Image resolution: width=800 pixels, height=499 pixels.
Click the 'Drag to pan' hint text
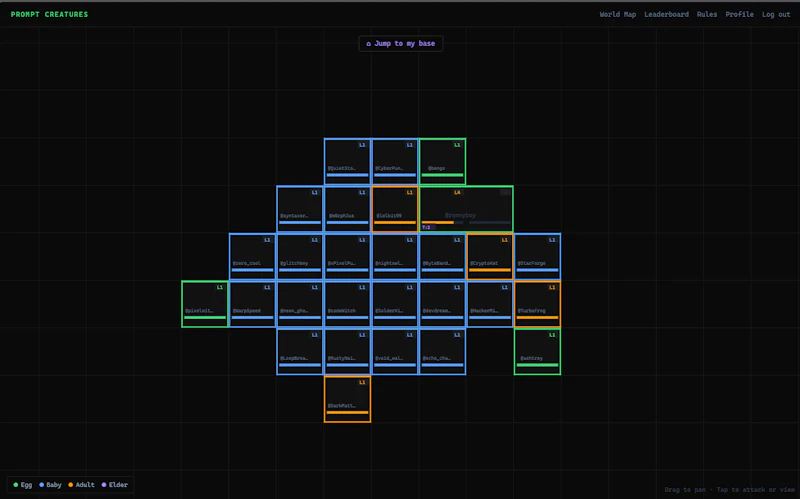pyautogui.click(x=685, y=490)
